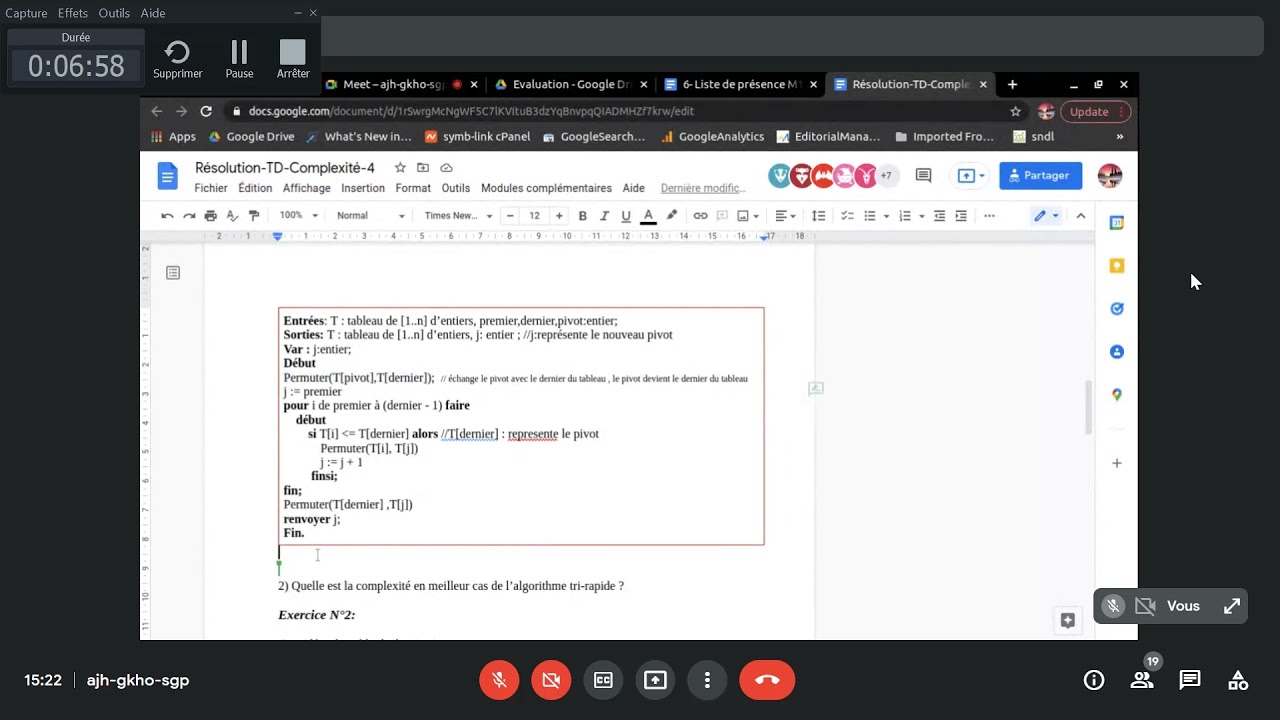Add a comment via toolbar icon
Screen dimensions: 1280x720
pyautogui.click(x=722, y=216)
